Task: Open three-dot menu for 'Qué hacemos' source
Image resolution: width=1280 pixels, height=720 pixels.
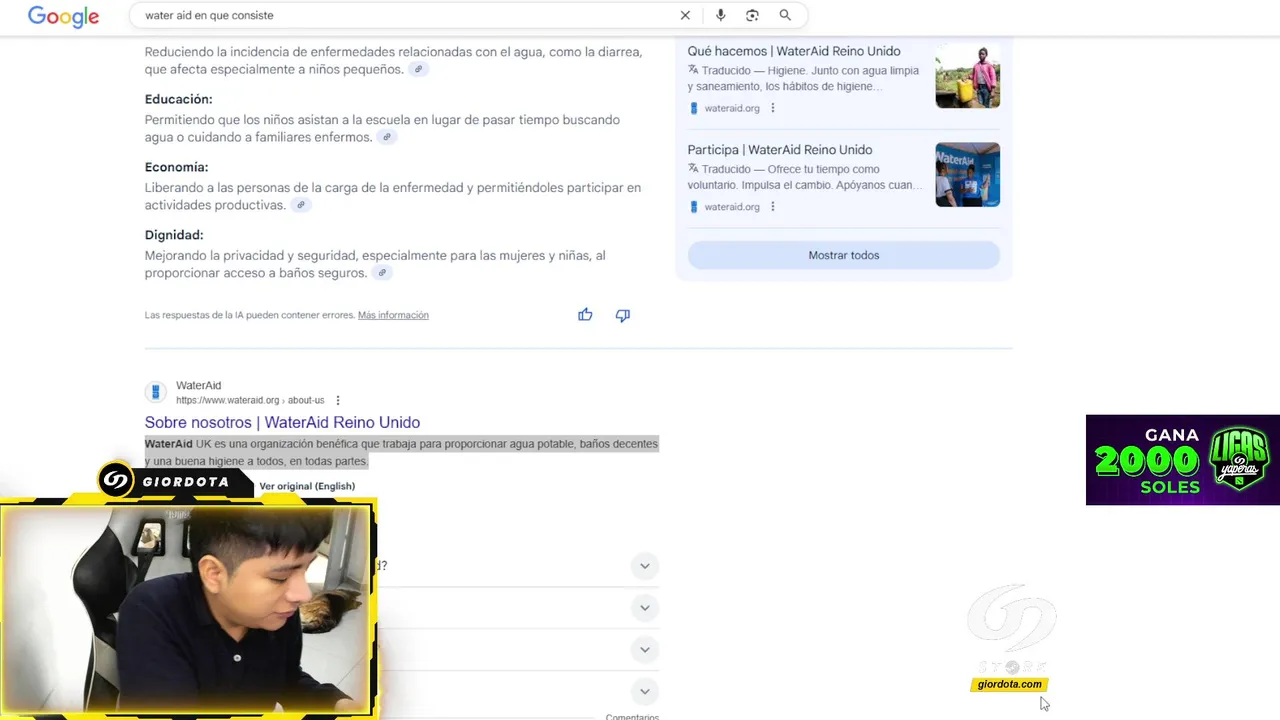Action: [x=772, y=108]
